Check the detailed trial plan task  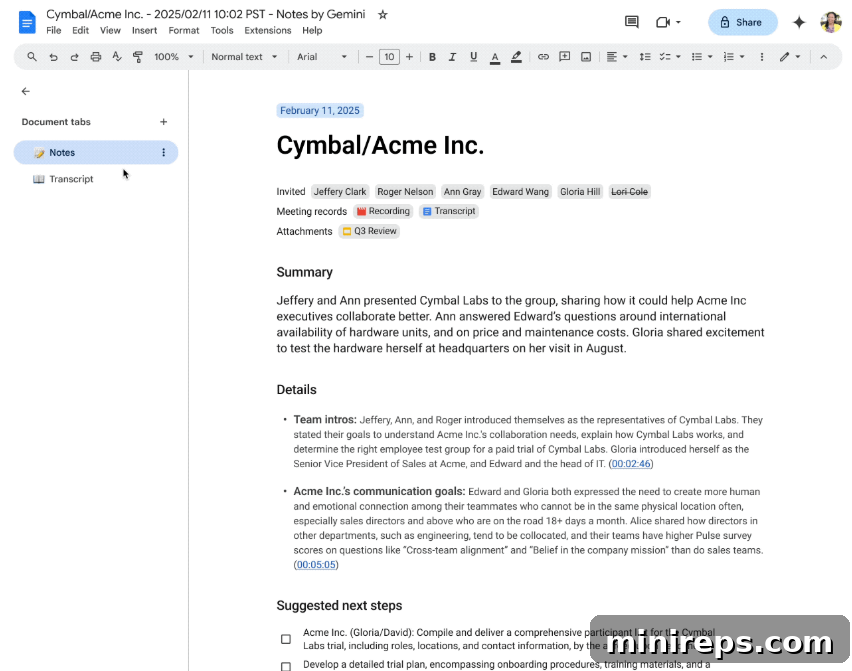286,666
